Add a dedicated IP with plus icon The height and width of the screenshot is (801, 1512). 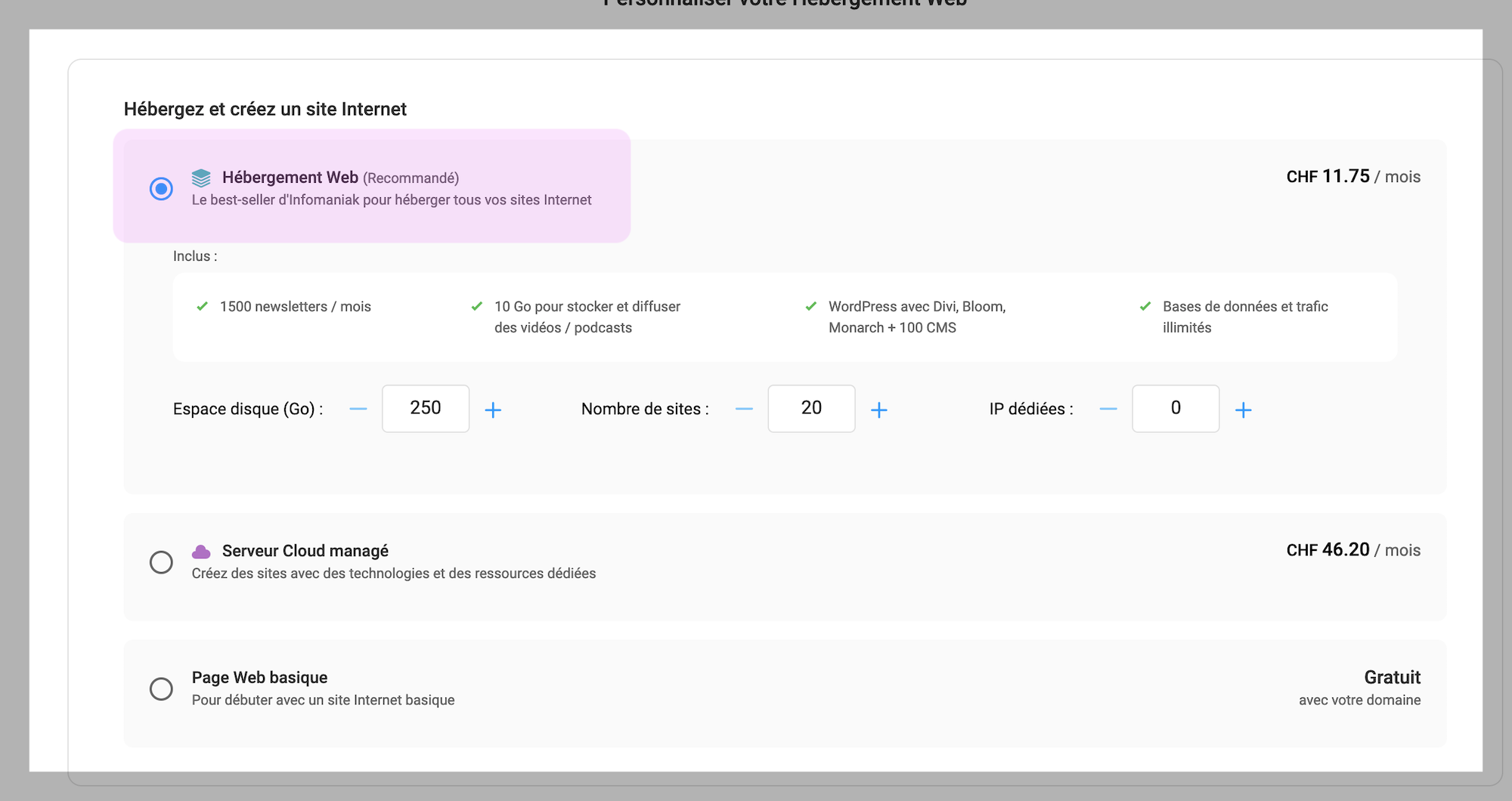(1243, 410)
